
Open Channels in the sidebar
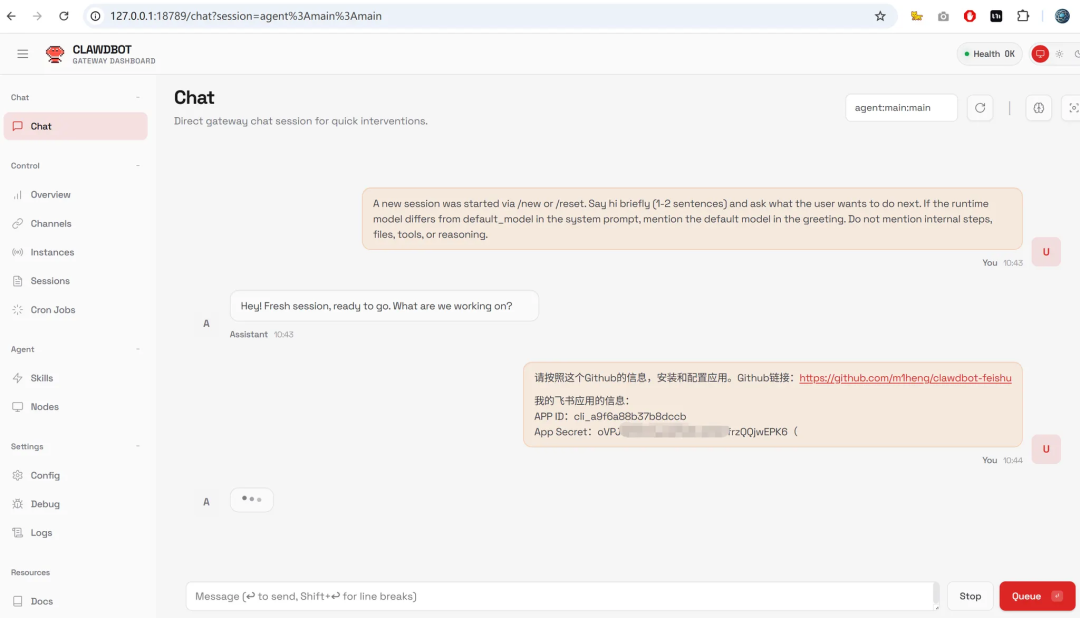pos(50,224)
